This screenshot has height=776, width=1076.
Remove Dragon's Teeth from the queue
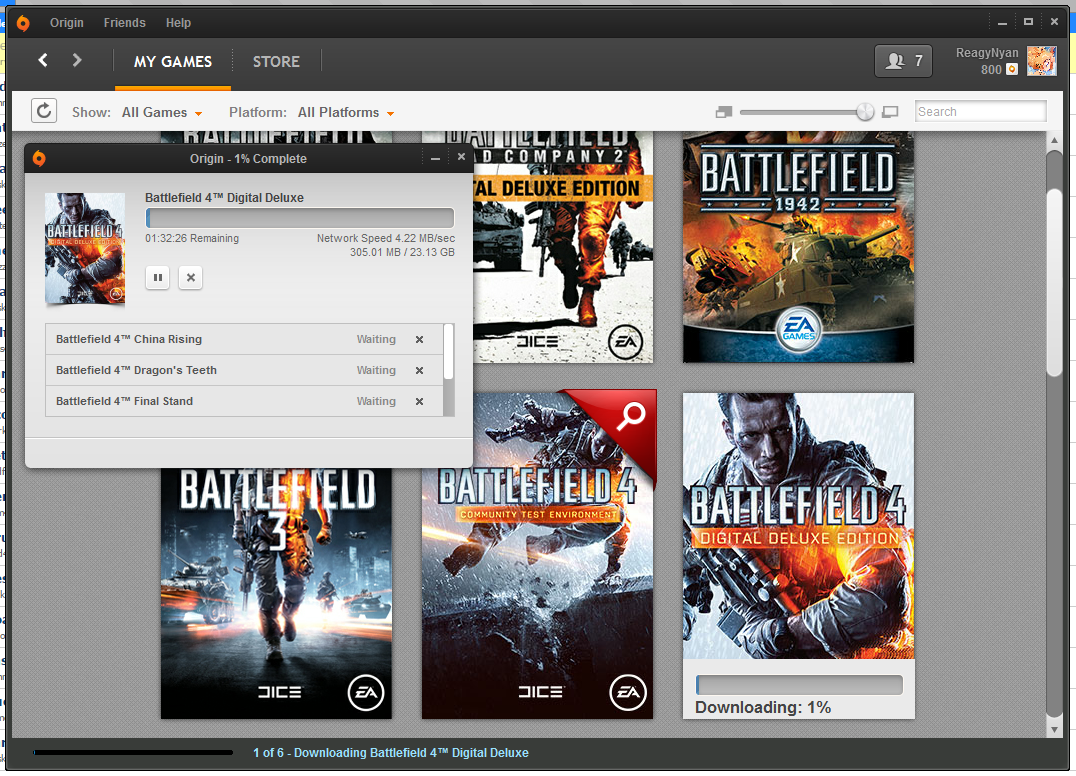(419, 371)
